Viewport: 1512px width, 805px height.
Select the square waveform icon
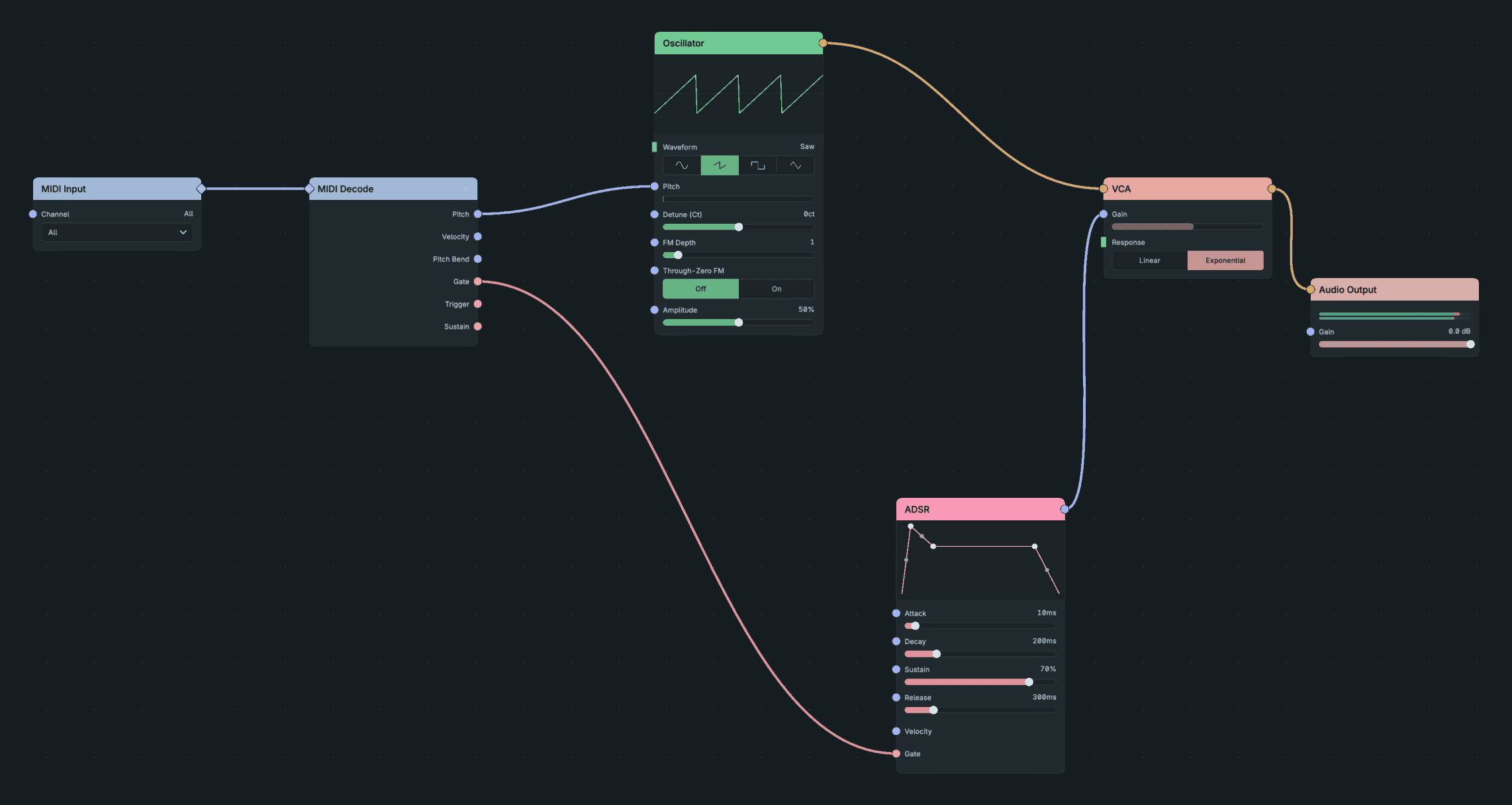[757, 166]
